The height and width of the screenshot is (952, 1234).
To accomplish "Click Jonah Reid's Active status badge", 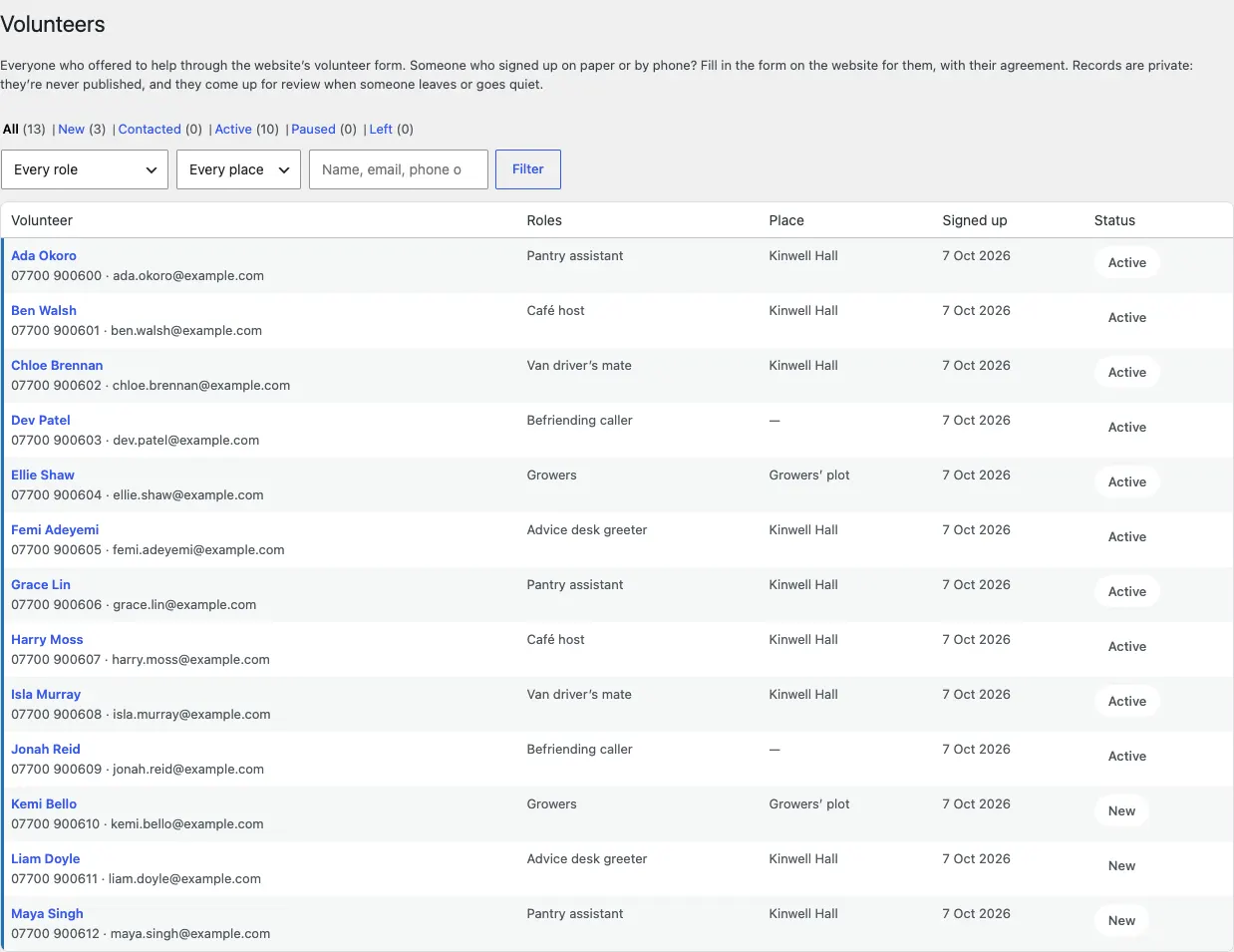I will tap(1127, 757).
